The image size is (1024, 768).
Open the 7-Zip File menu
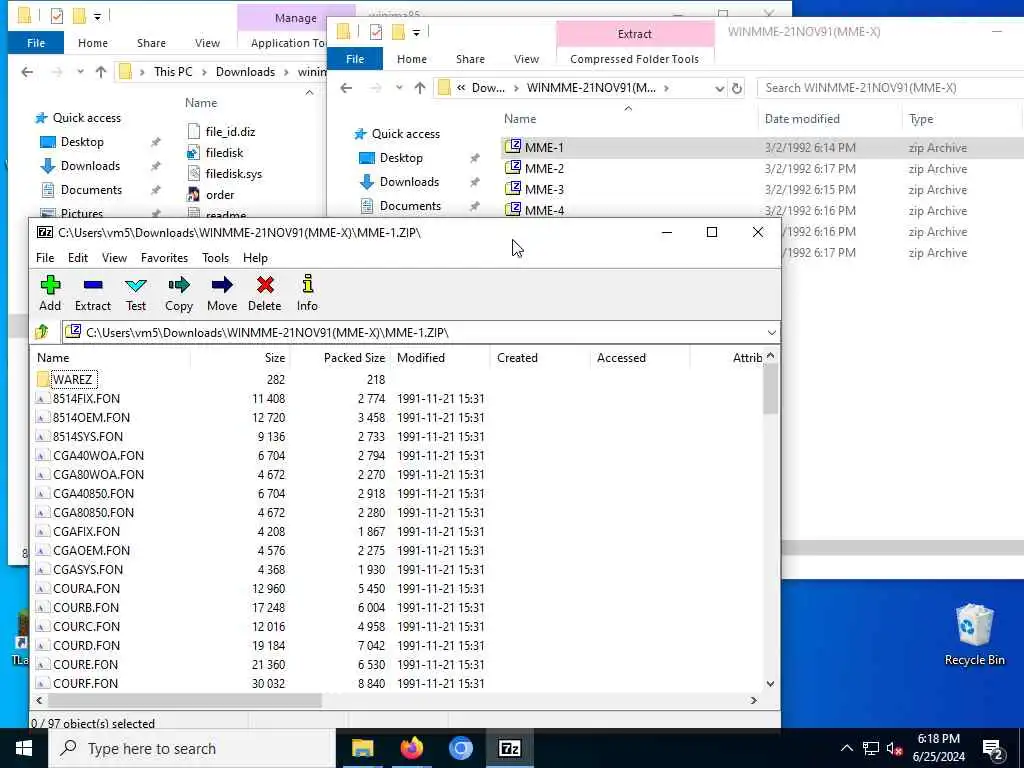45,258
